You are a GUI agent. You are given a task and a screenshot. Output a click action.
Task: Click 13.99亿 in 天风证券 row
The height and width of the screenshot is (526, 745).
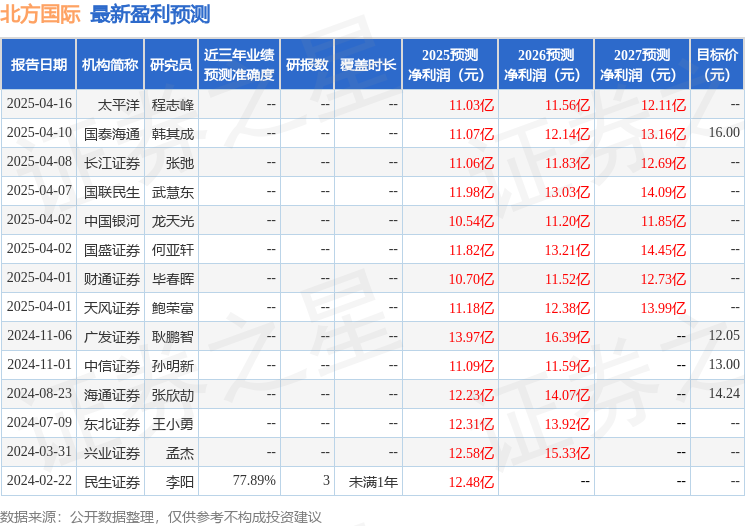click(x=664, y=308)
